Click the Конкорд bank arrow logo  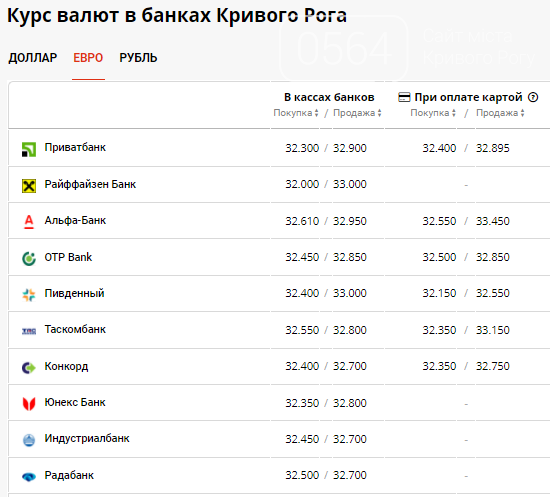coord(29,368)
